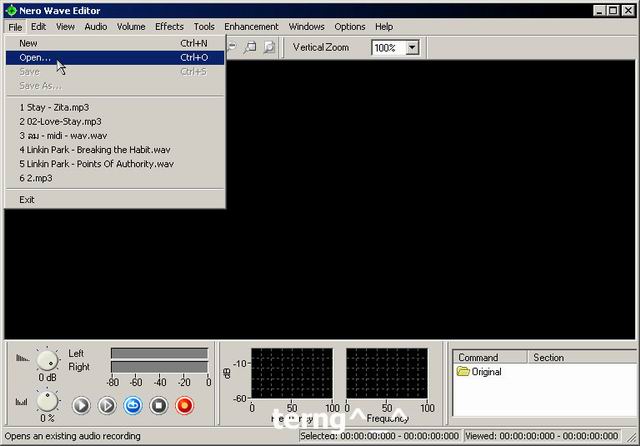Viewport: 640px width, 446px height.
Task: Click the left spectrum analyzer graph
Action: 292,373
